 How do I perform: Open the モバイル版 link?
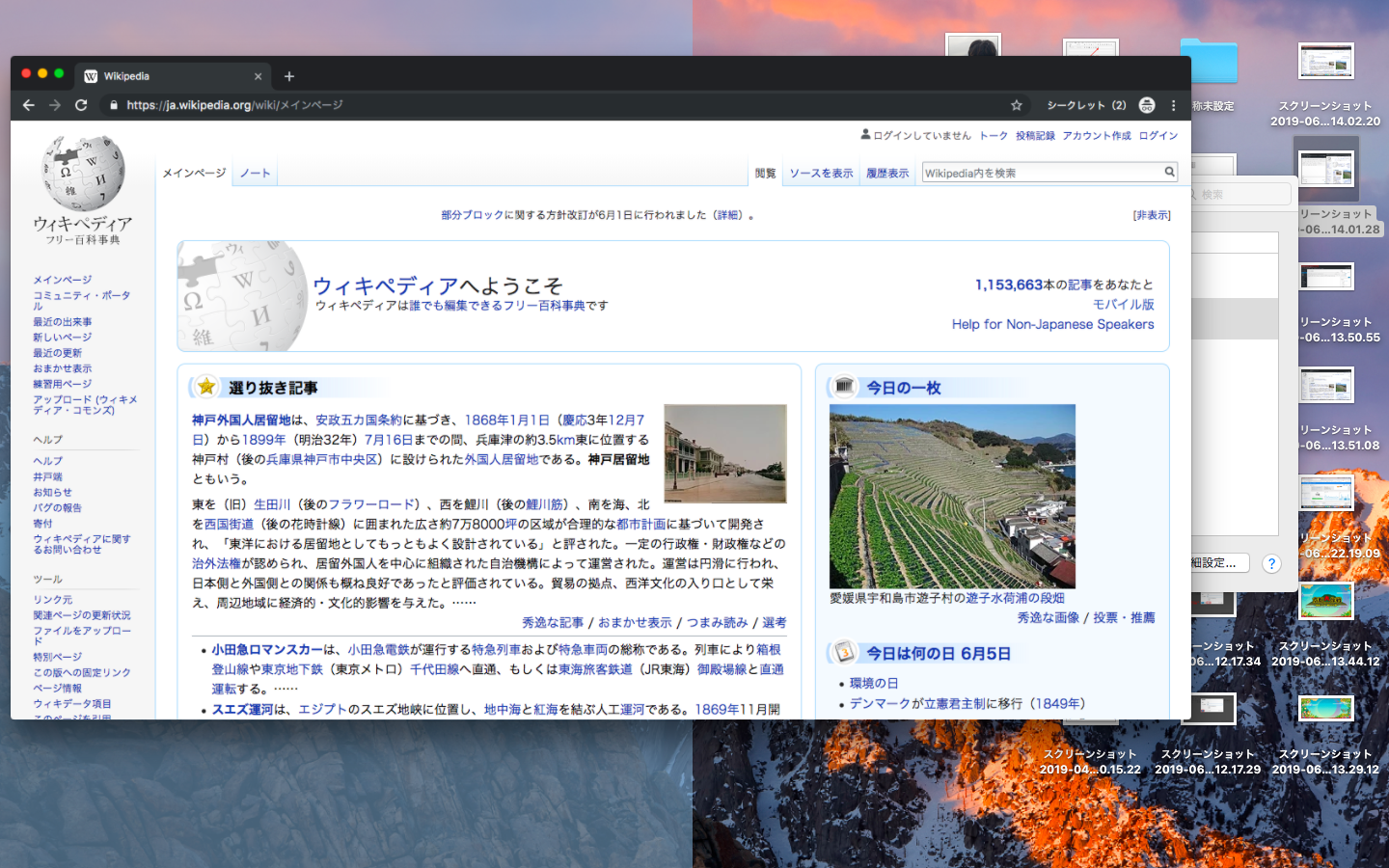point(1123,304)
